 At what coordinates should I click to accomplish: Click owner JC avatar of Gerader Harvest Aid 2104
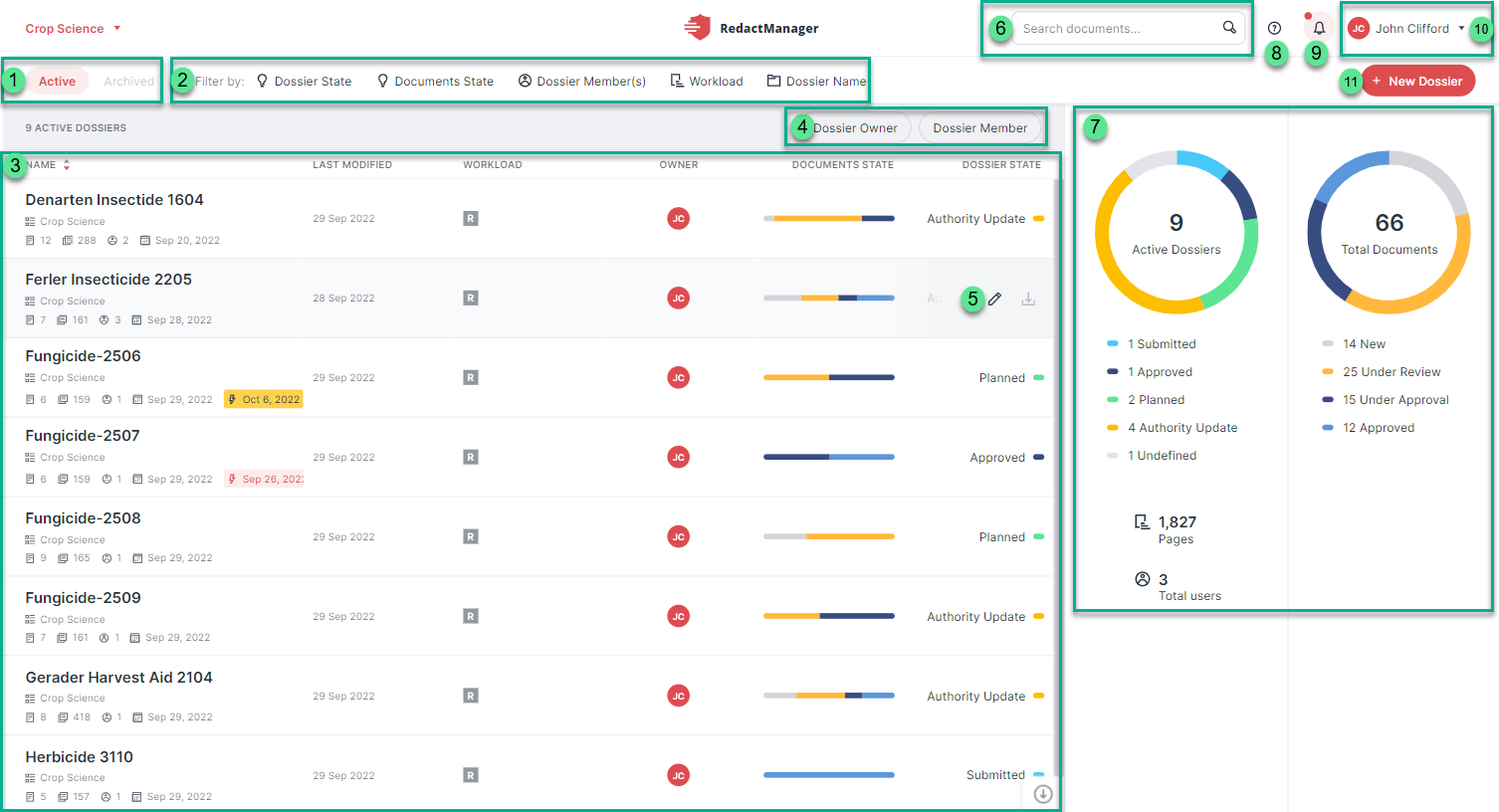[678, 696]
